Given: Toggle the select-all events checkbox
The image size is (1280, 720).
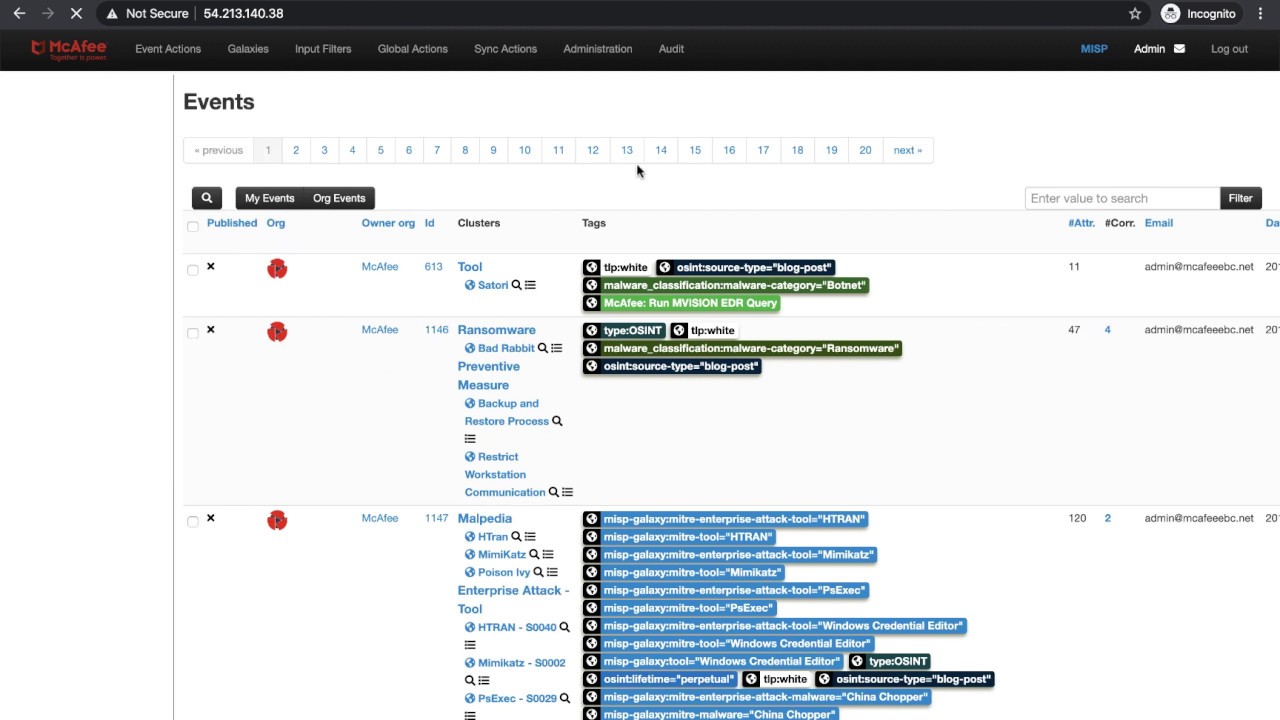Looking at the screenshot, I should coord(193,226).
